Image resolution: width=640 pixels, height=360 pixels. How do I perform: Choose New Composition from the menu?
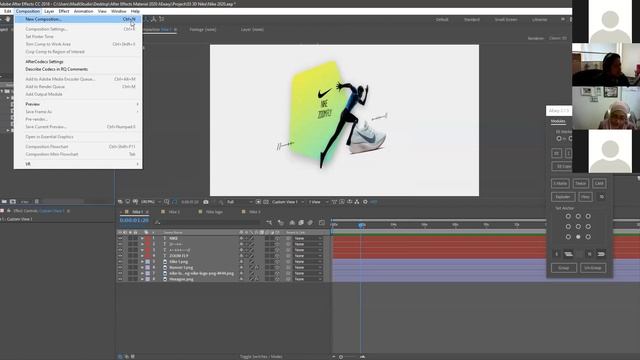[x=78, y=19]
